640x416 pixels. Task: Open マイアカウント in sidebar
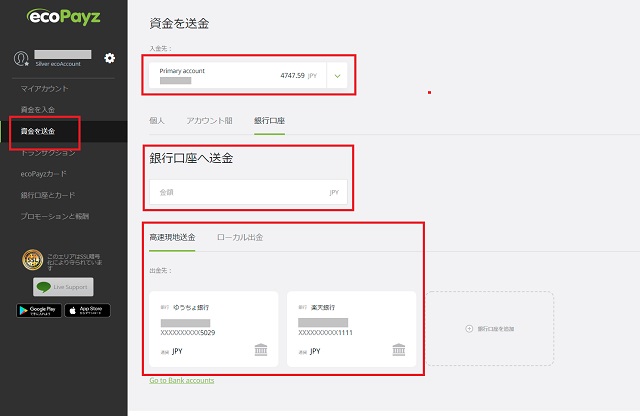45,90
